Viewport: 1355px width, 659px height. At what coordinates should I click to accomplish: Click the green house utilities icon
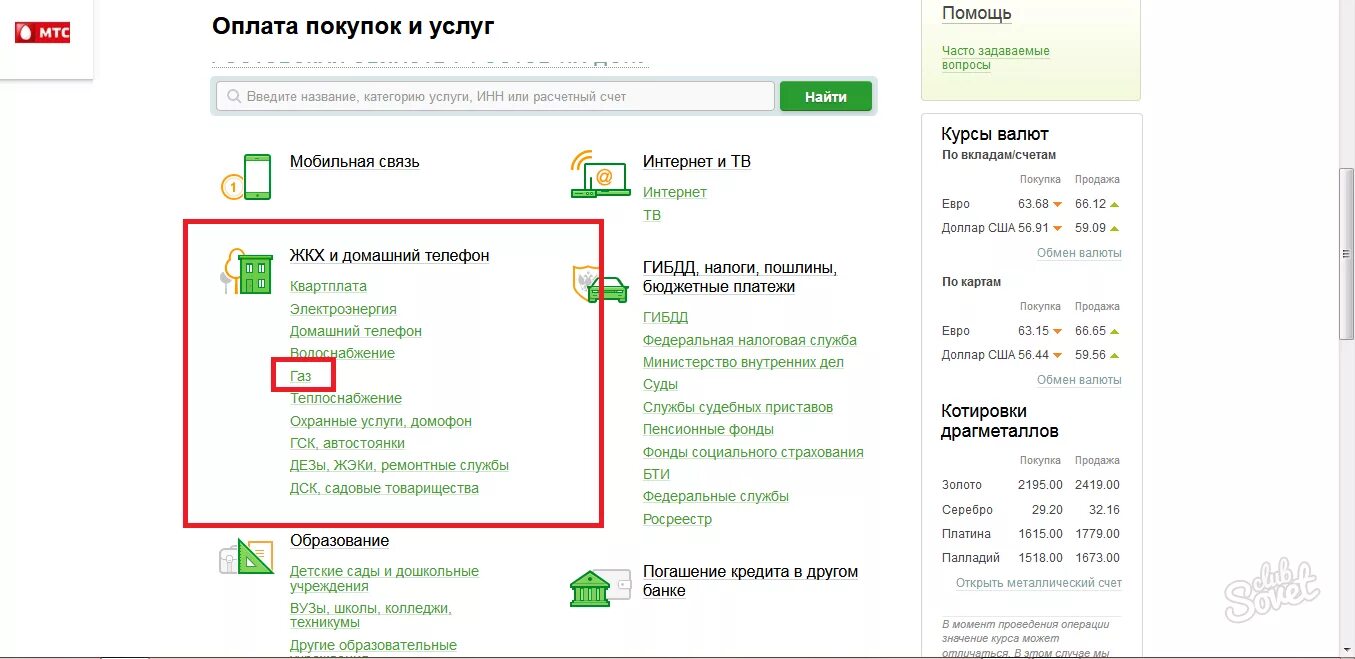246,270
